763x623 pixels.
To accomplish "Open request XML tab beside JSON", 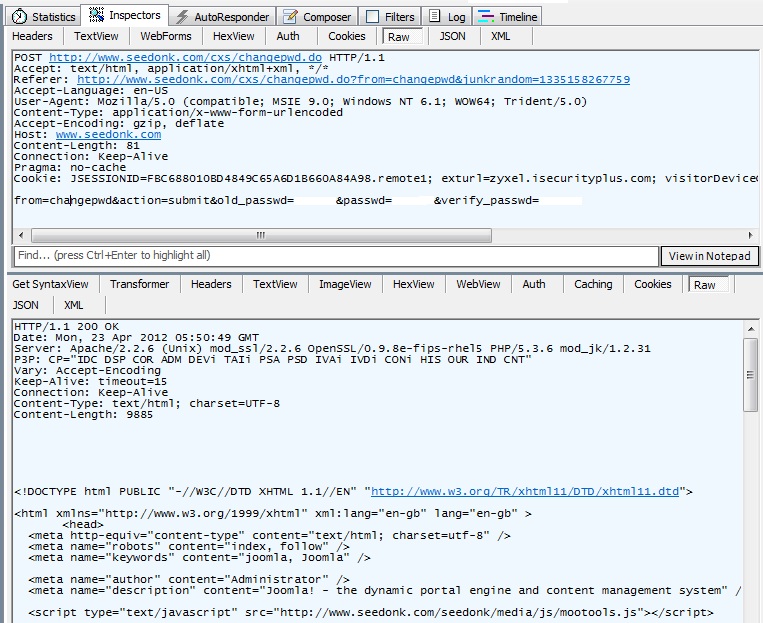I will point(501,37).
